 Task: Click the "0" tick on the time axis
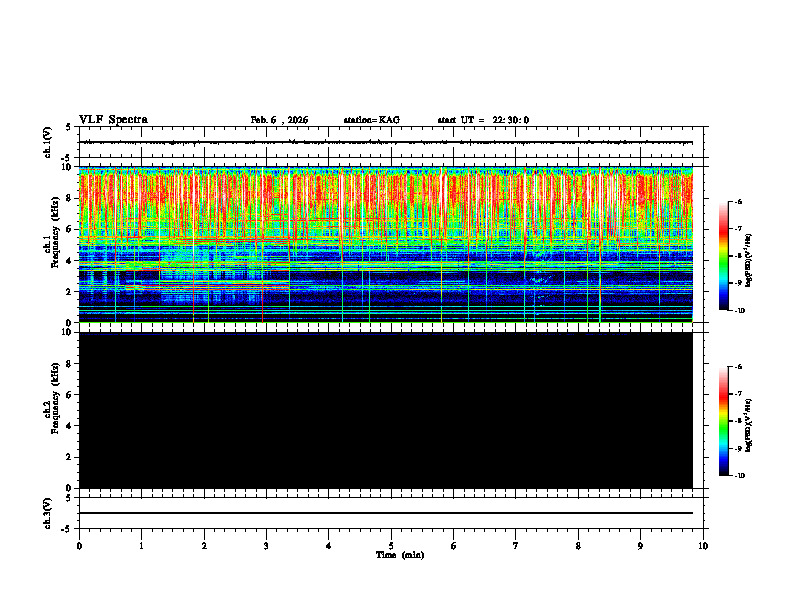point(79,546)
